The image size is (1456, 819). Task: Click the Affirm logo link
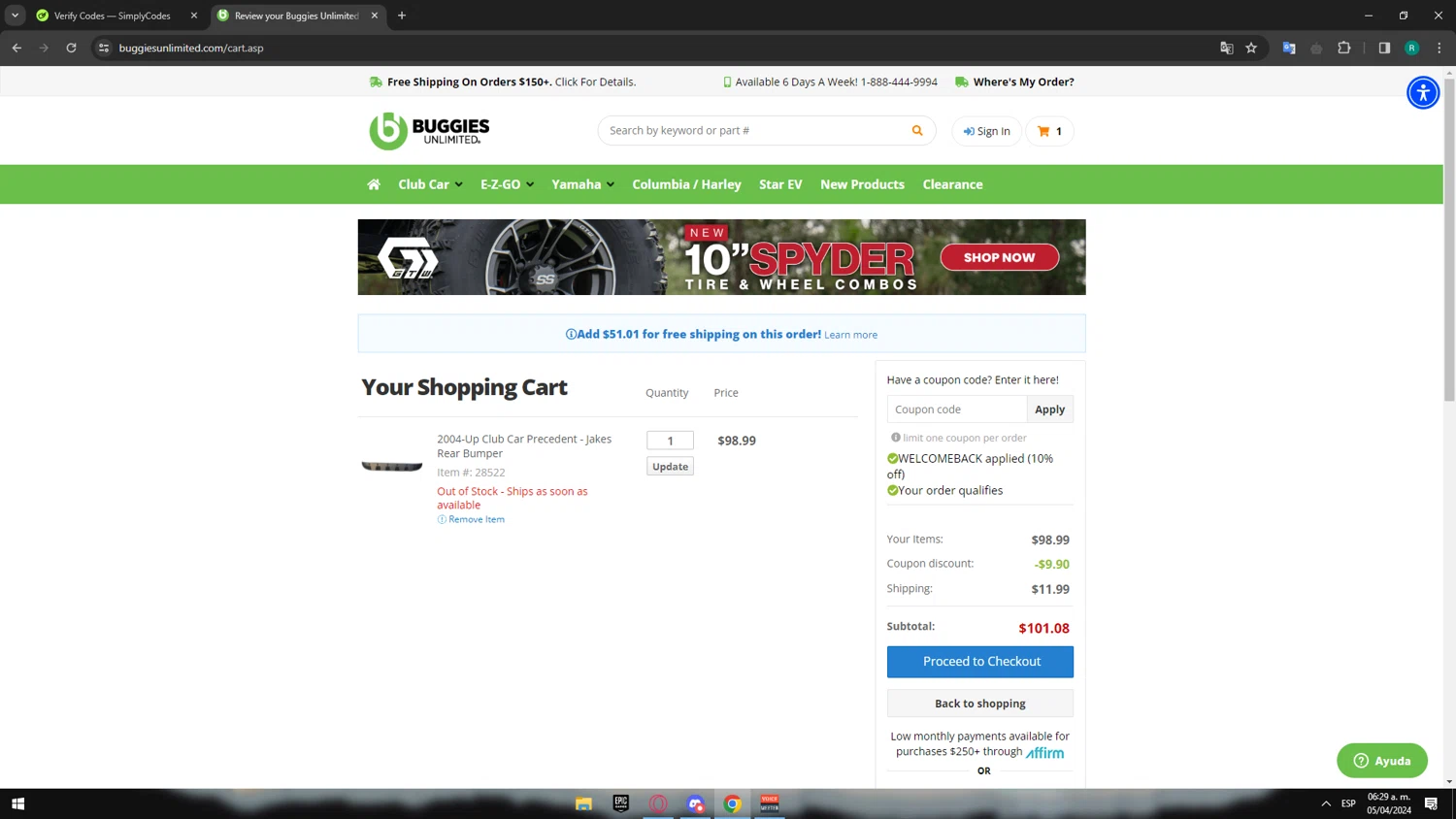pos(1045,752)
